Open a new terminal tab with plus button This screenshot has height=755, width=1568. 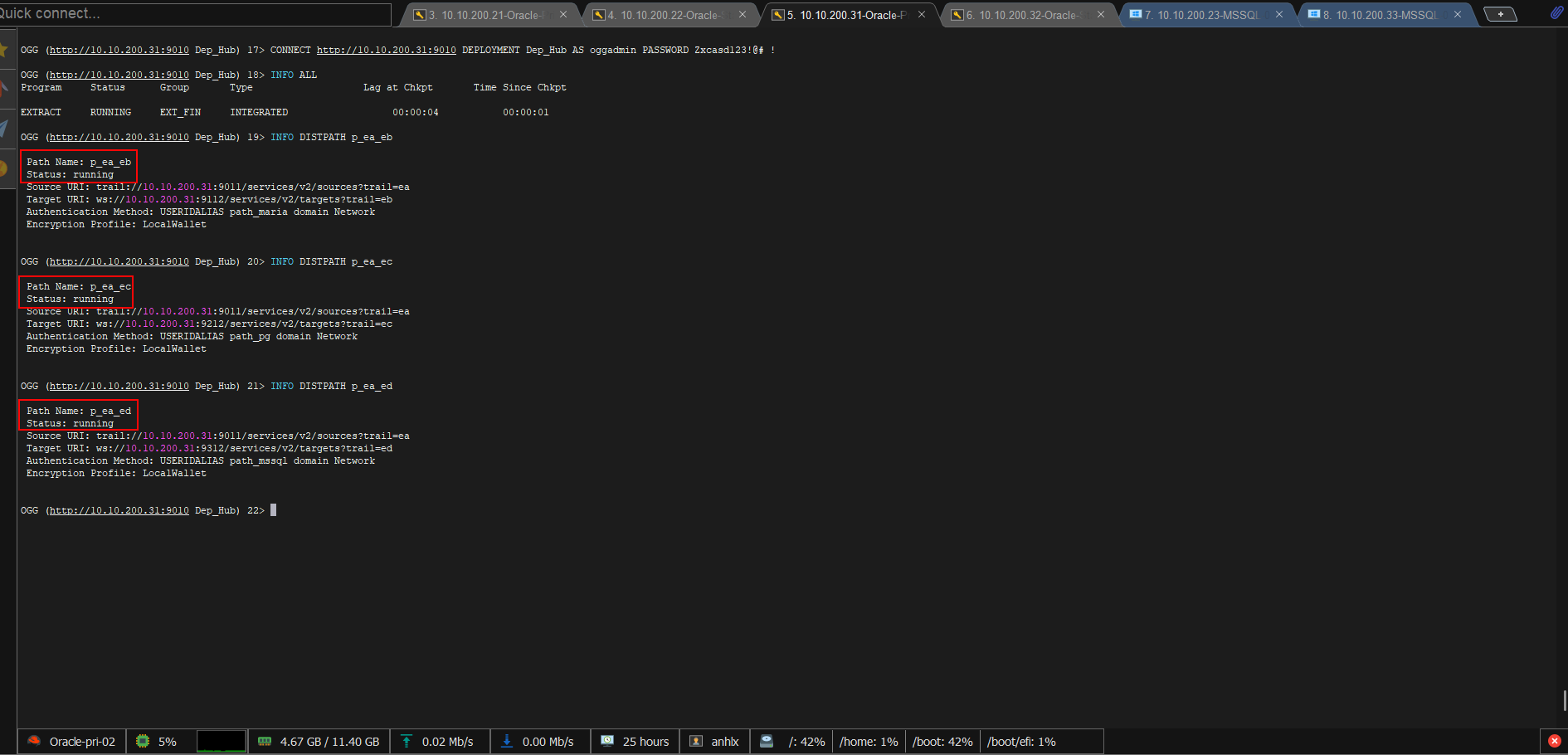click(x=1500, y=14)
